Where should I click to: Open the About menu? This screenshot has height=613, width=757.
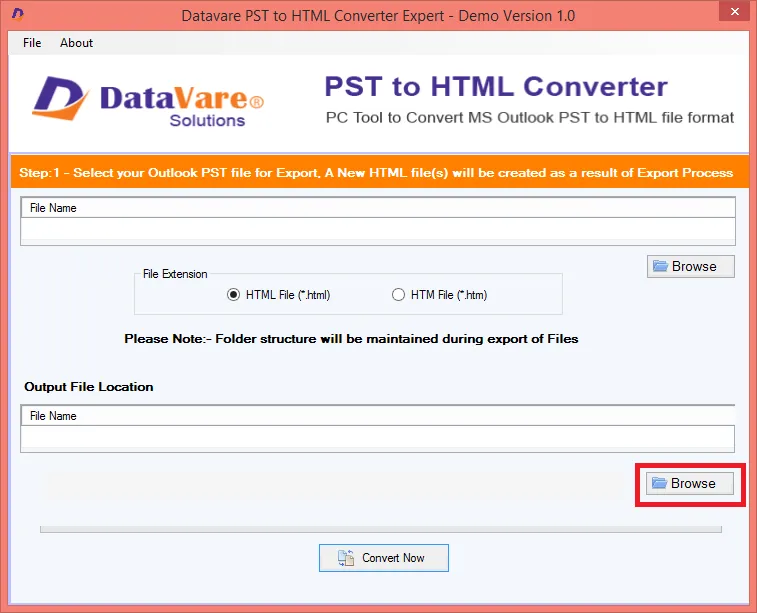(x=76, y=43)
